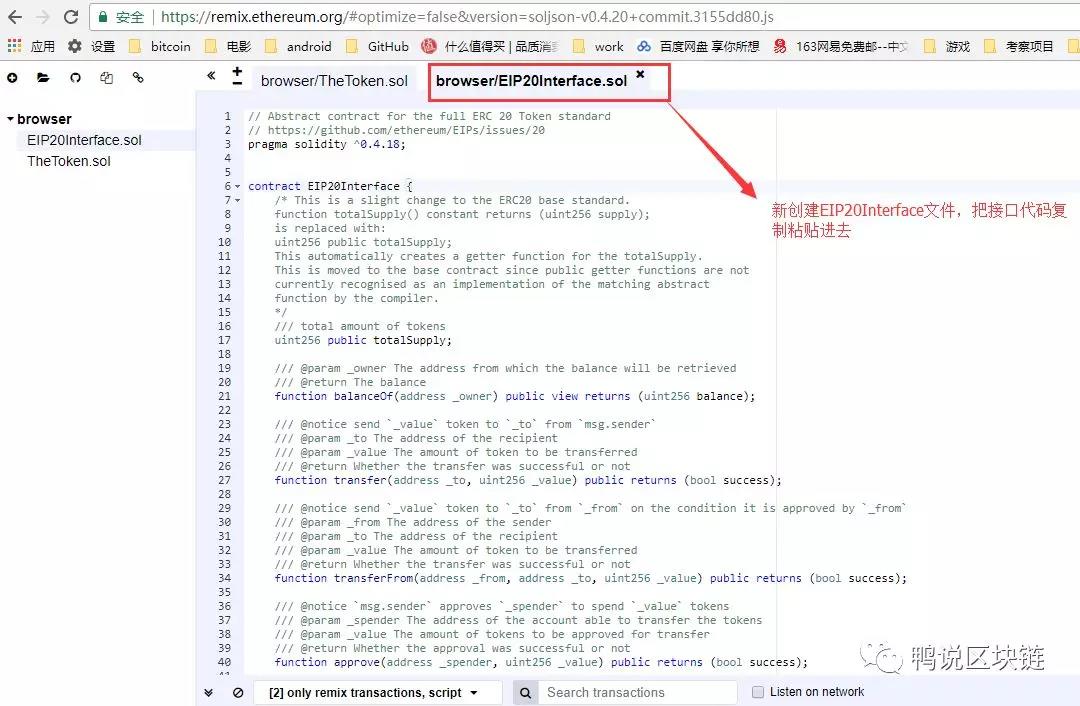The height and width of the screenshot is (706, 1080).
Task: Click the browser back arrow
Action: 14,17
